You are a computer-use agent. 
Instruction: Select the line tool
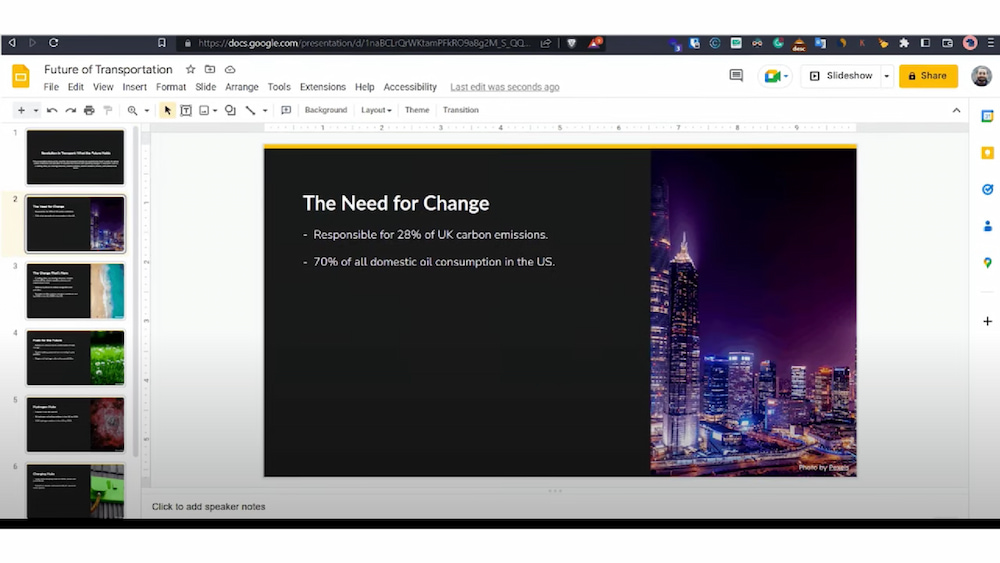click(x=251, y=110)
